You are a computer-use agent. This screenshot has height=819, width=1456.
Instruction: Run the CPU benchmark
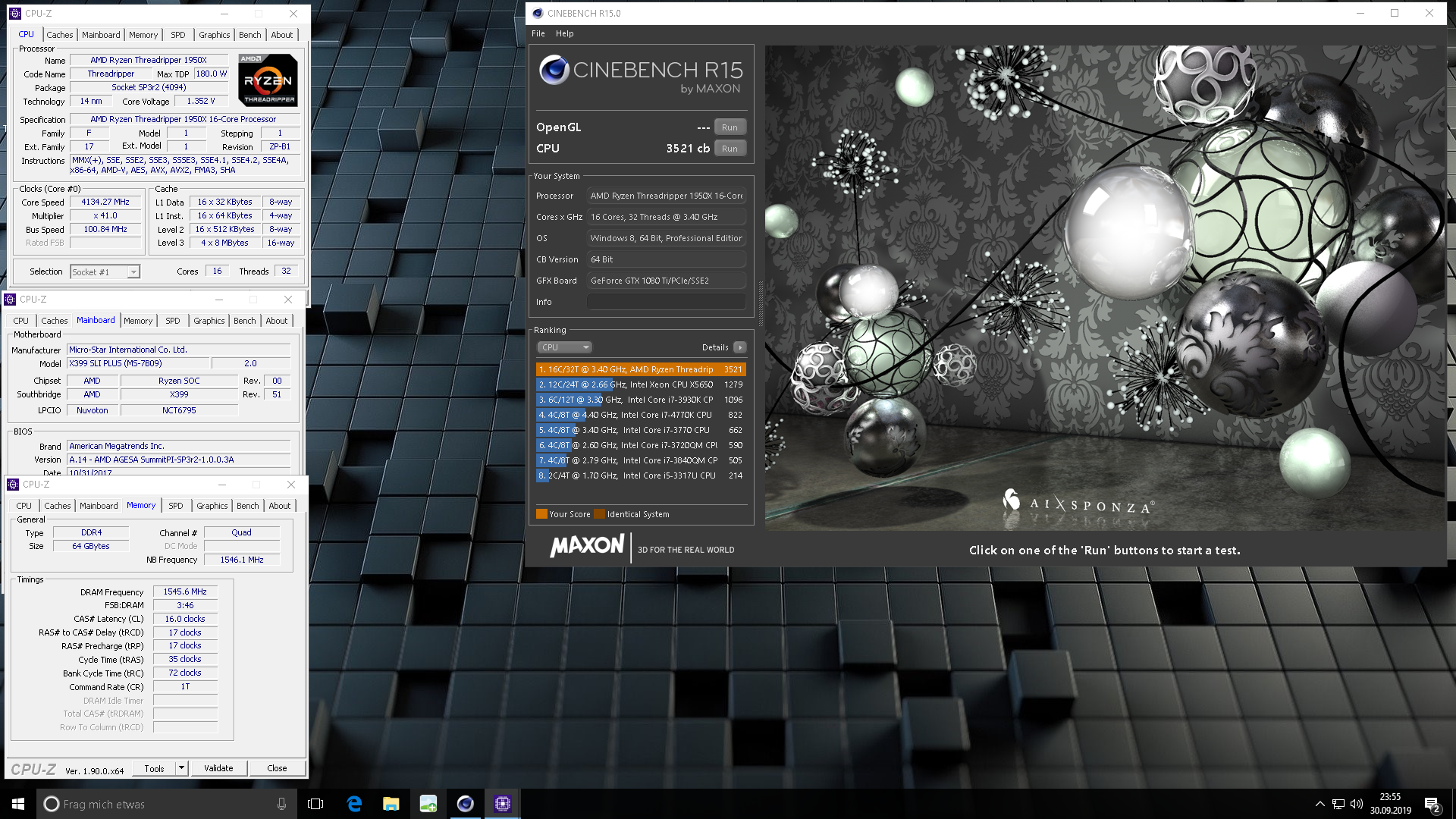tap(730, 149)
